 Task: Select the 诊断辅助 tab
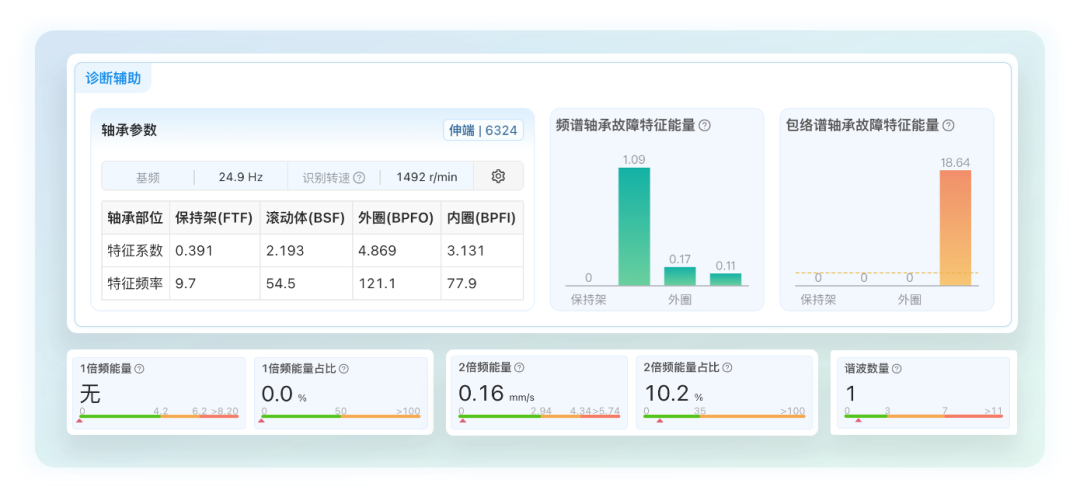(x=113, y=78)
